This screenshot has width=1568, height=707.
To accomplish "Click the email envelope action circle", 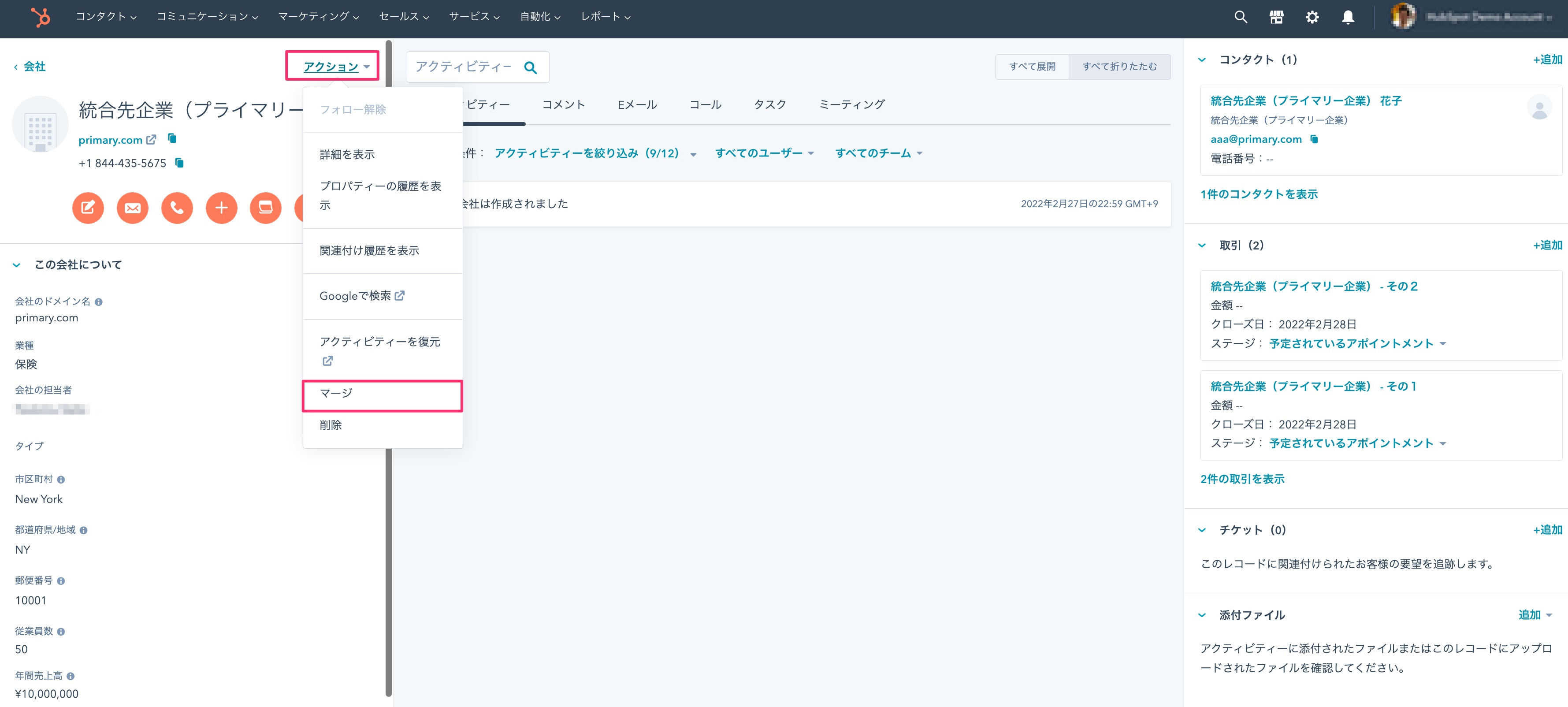I will click(133, 208).
